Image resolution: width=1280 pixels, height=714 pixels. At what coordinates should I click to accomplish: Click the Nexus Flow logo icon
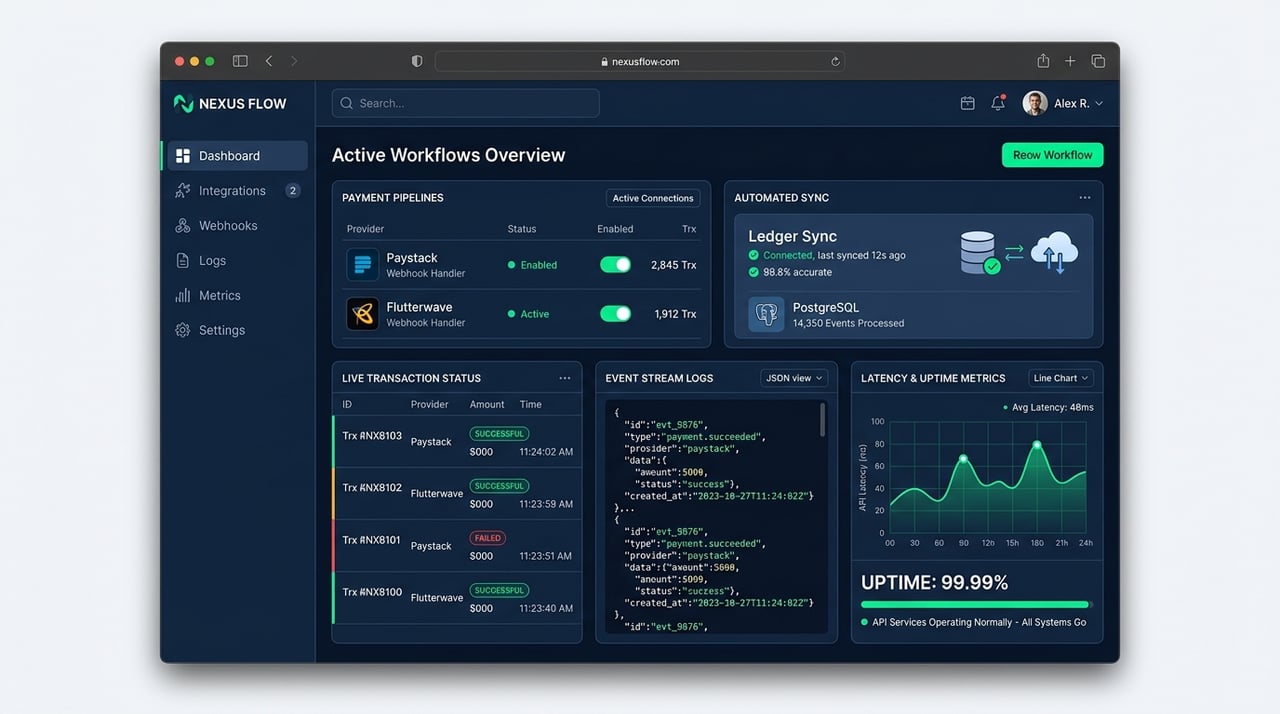point(183,103)
